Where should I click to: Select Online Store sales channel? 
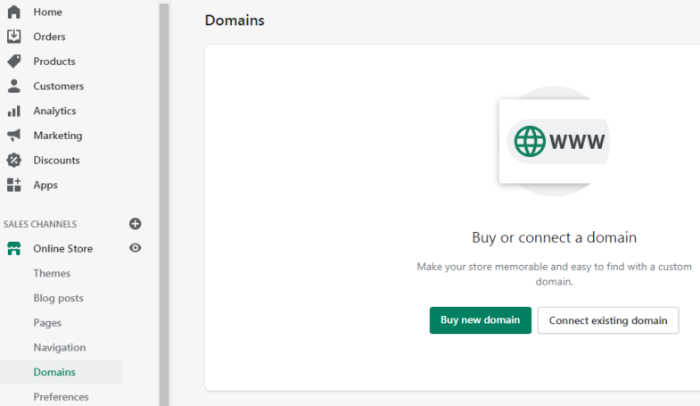[x=63, y=248]
